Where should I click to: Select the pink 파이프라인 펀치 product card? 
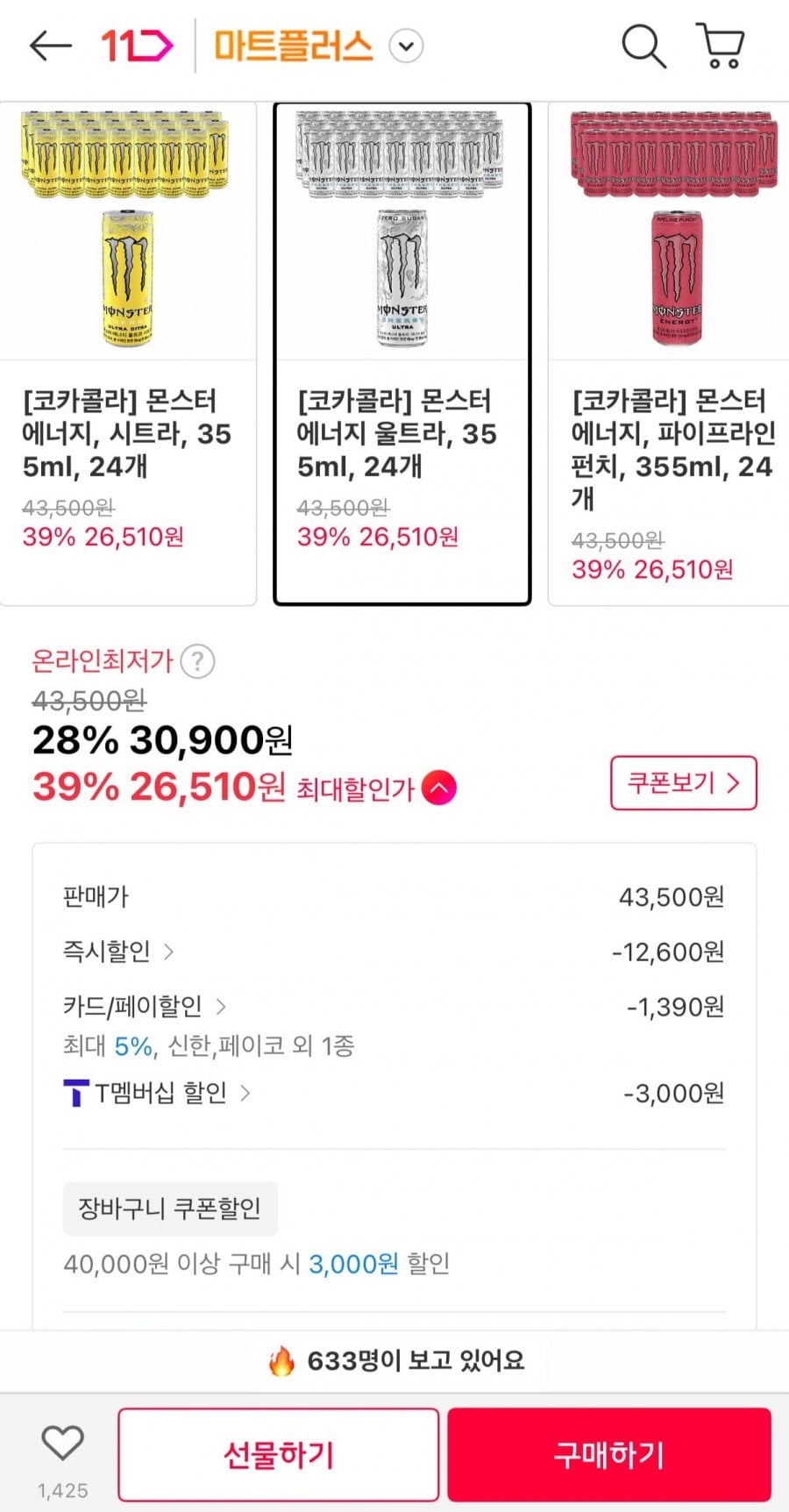(x=671, y=353)
